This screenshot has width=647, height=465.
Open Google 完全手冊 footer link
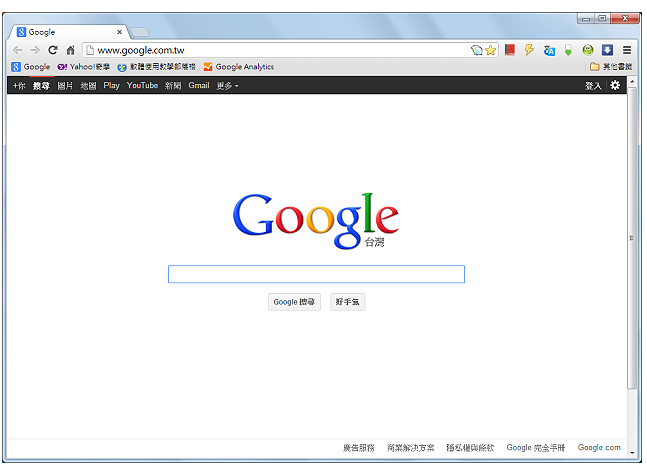[536, 448]
